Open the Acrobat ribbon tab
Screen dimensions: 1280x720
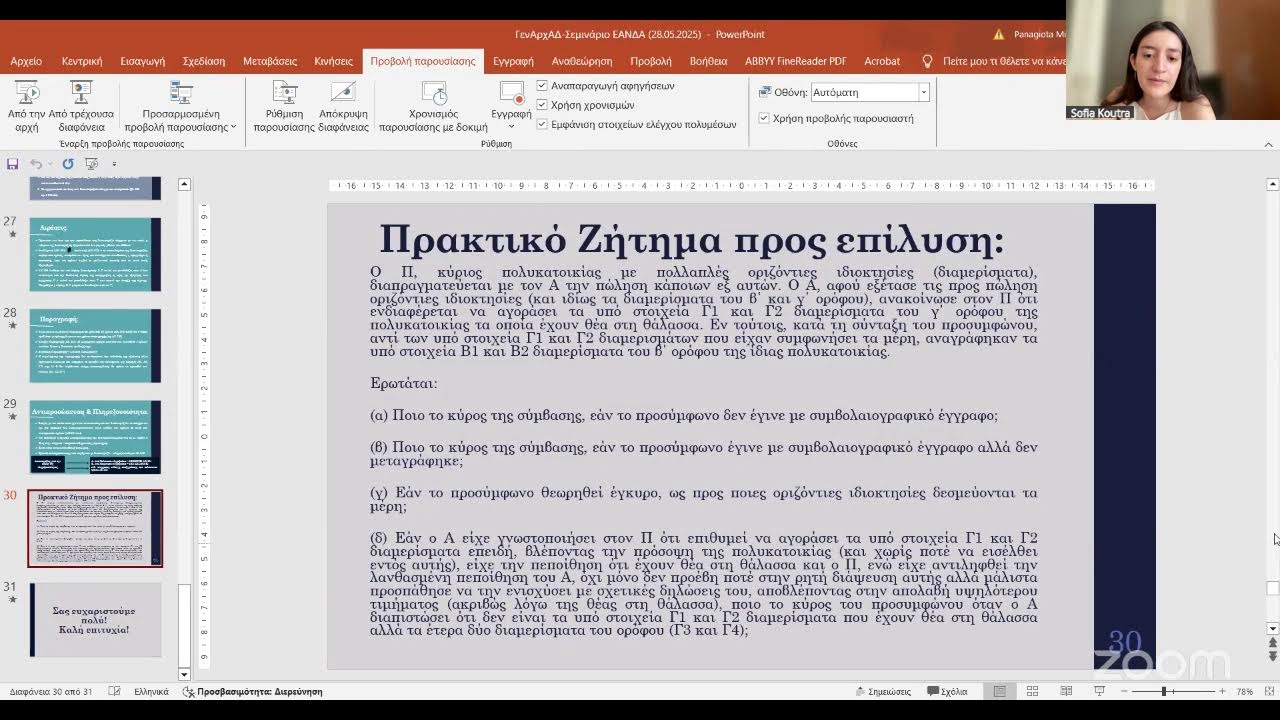882,61
